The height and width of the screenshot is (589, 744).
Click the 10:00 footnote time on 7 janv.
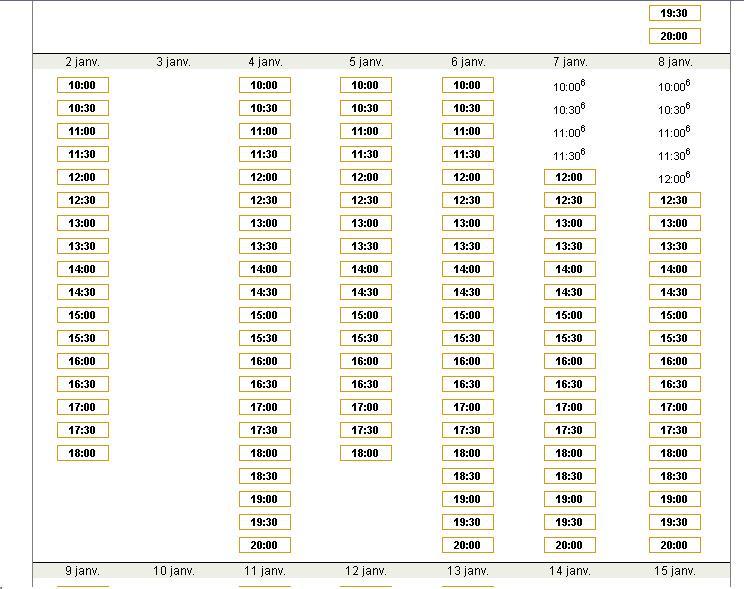click(569, 86)
